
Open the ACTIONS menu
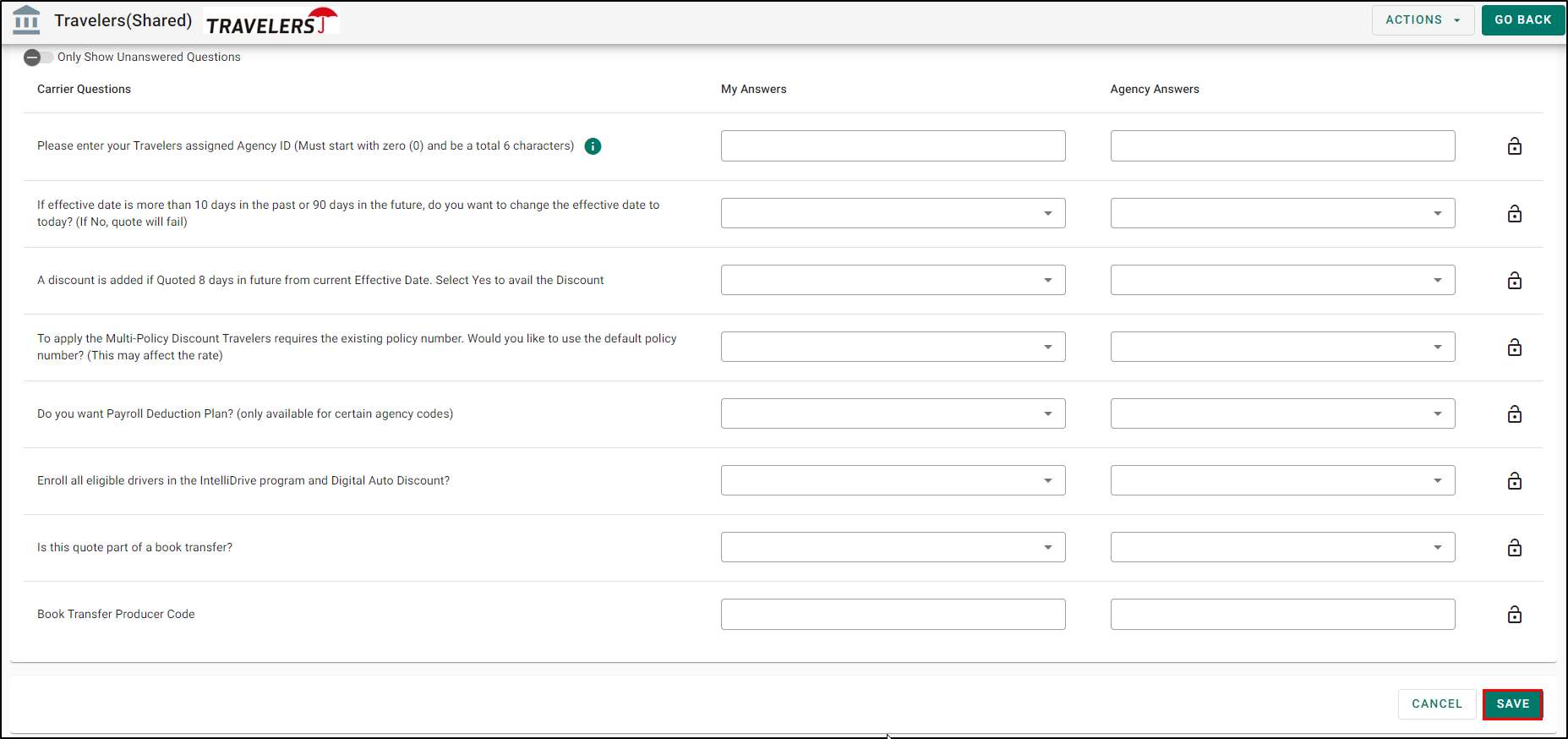pos(1423,19)
